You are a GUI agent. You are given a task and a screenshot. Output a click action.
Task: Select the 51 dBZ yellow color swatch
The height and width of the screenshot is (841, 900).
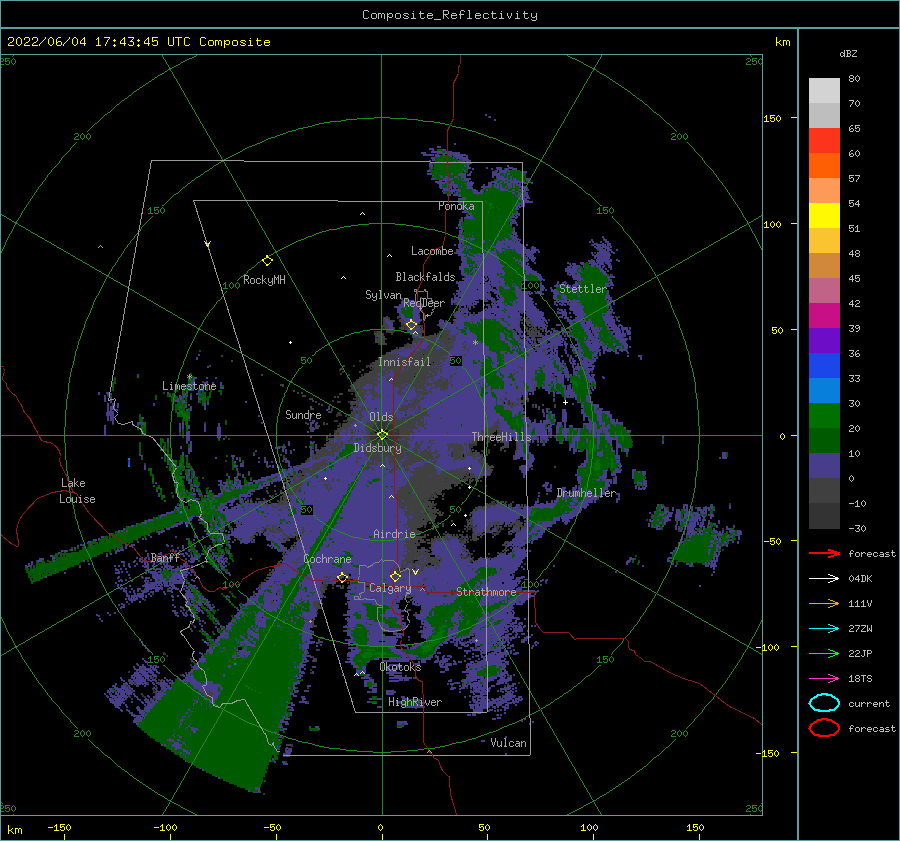click(824, 216)
